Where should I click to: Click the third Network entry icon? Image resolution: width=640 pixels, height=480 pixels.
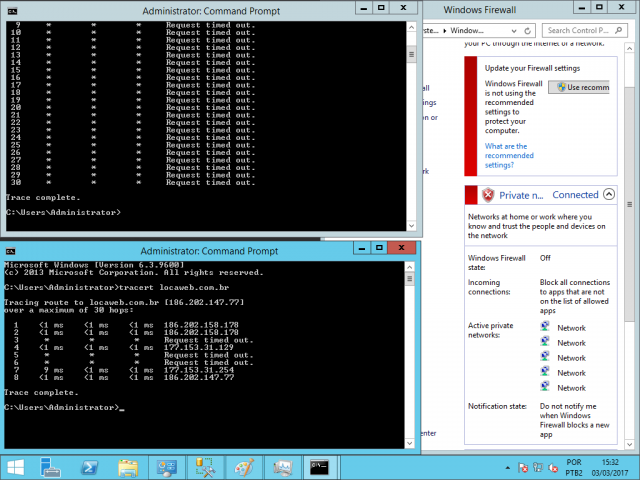coord(545,357)
